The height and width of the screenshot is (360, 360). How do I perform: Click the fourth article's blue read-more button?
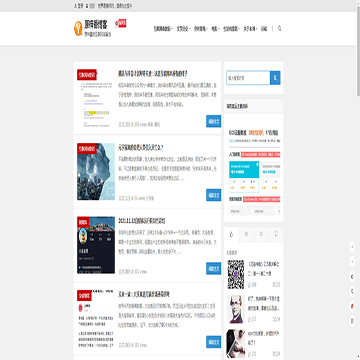pos(213,342)
